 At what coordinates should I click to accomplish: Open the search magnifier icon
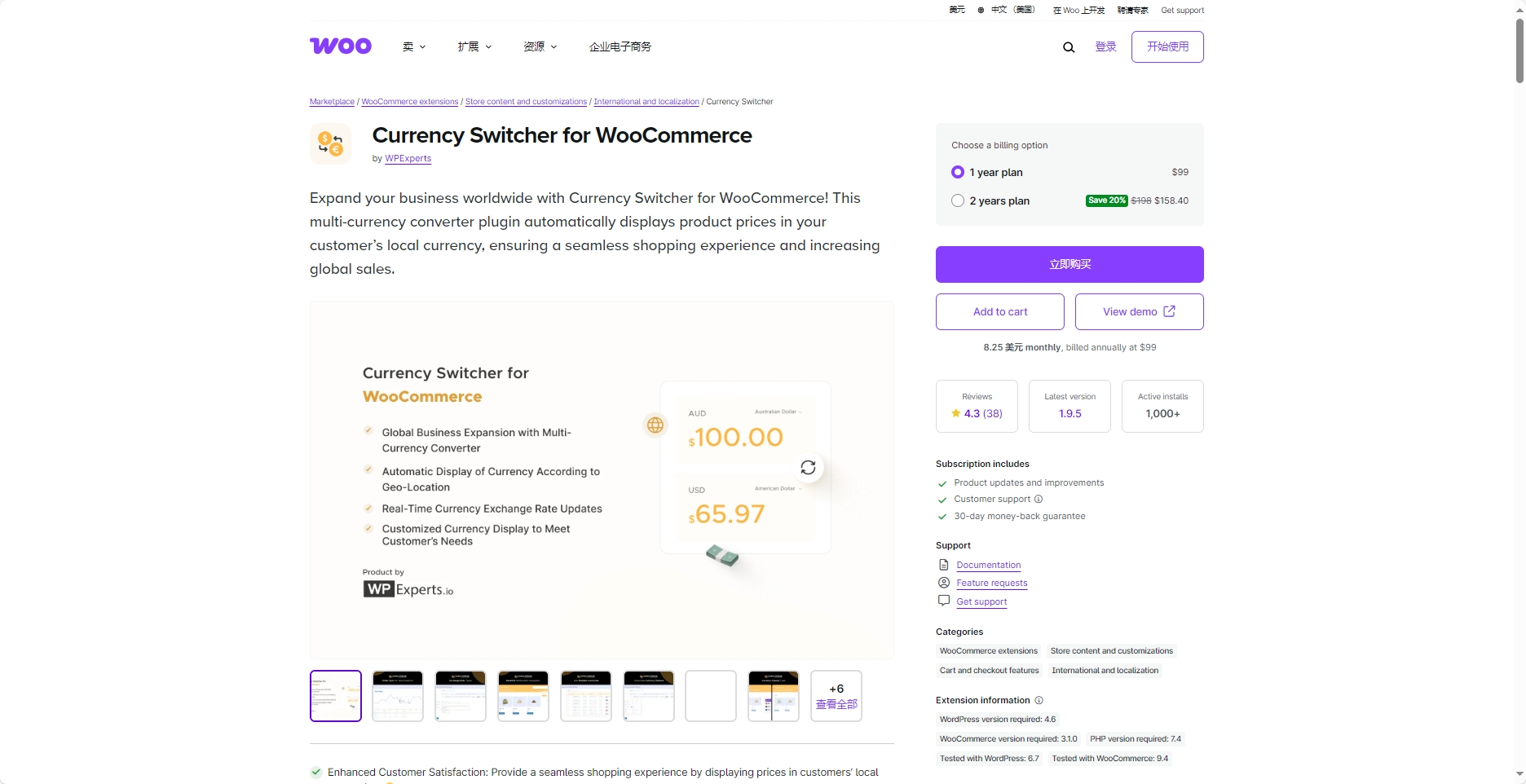(x=1069, y=47)
